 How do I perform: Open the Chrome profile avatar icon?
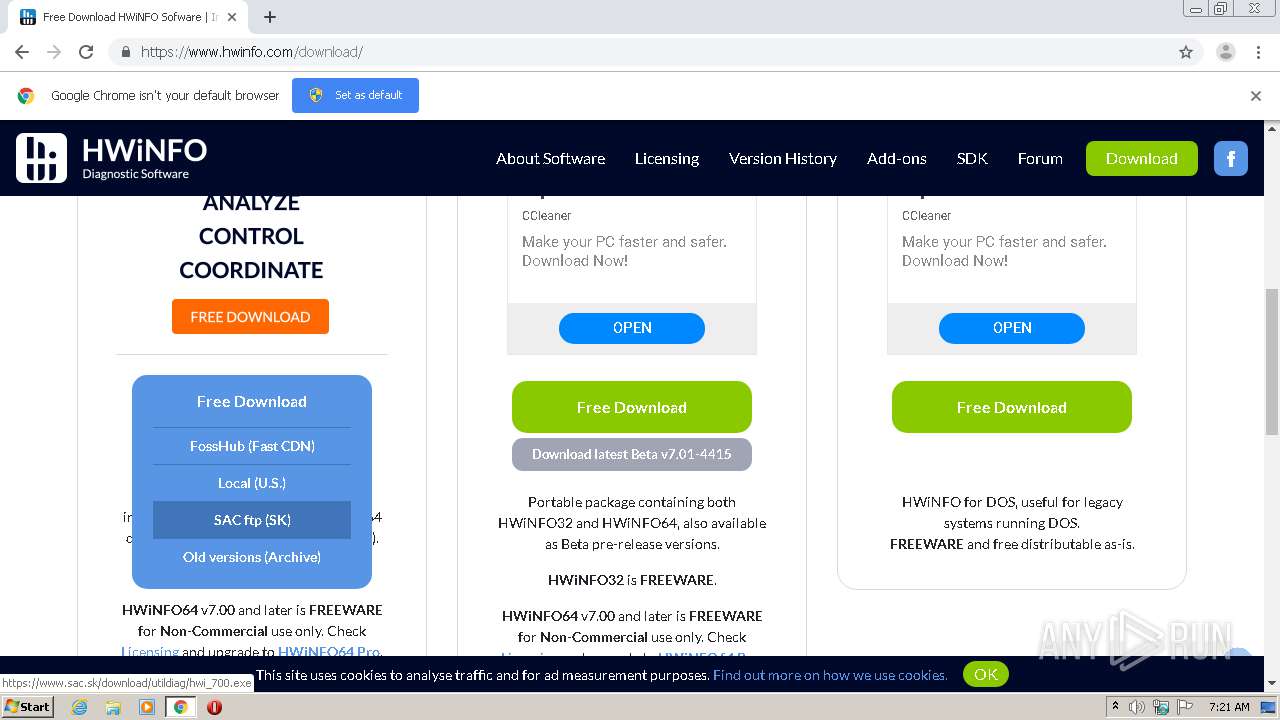point(1226,52)
